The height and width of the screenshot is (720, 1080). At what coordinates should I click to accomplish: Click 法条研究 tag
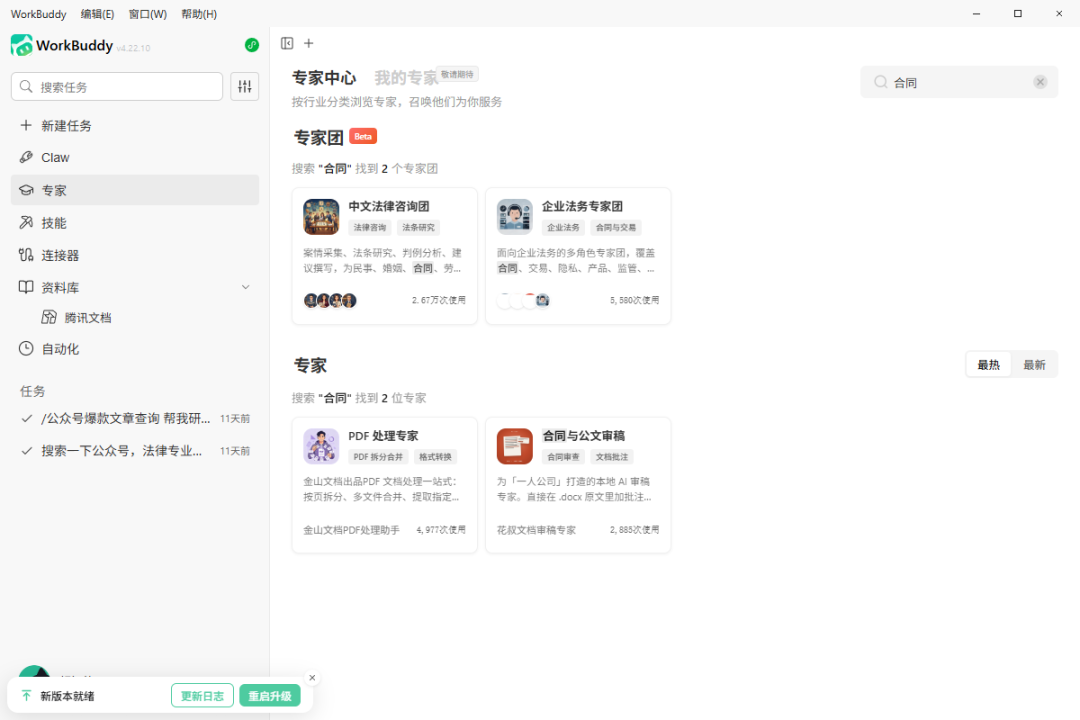pos(418,227)
